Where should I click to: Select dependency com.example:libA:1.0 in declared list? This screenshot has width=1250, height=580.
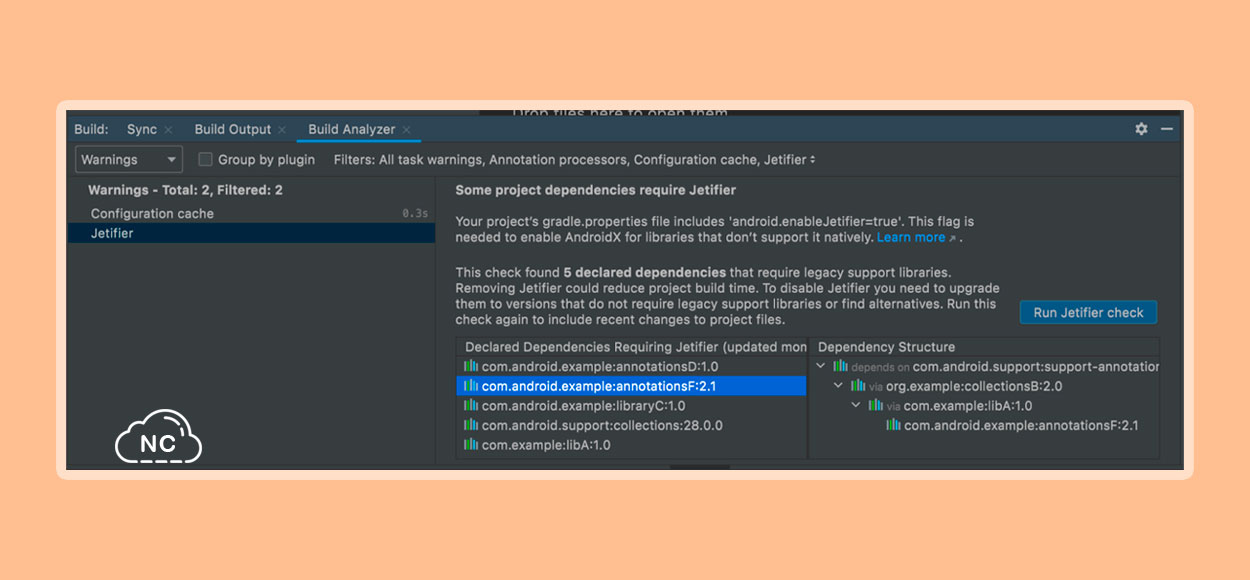[632, 445]
